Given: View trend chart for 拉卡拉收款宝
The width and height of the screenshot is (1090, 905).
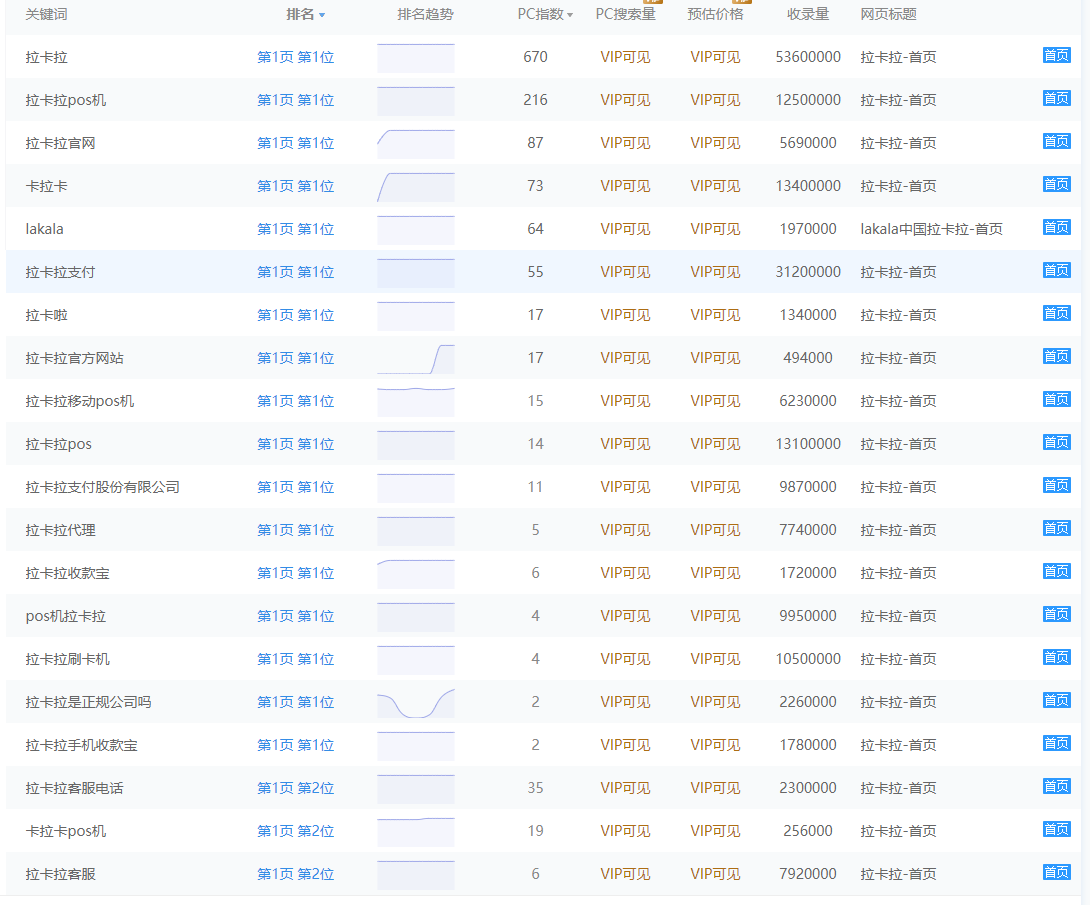Looking at the screenshot, I should tap(416, 573).
